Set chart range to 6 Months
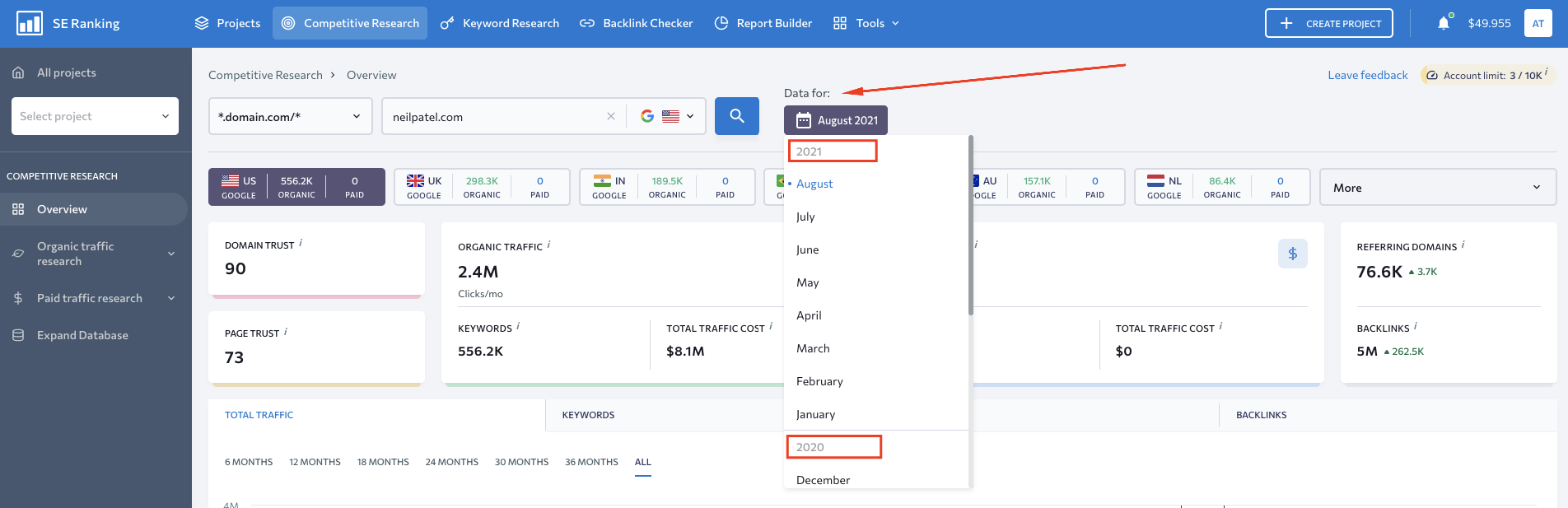1568x508 pixels. click(249, 462)
